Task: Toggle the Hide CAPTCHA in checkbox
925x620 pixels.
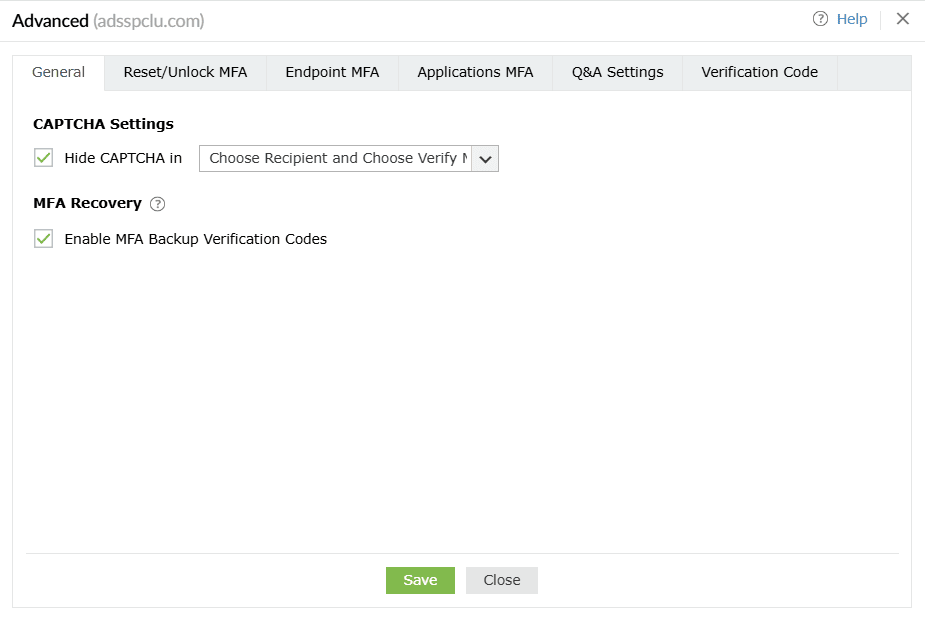Action: 43,157
